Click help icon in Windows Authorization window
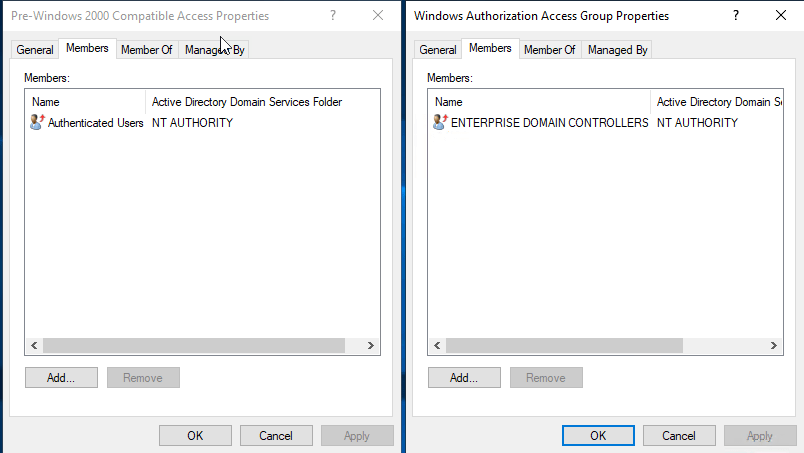 pos(736,15)
